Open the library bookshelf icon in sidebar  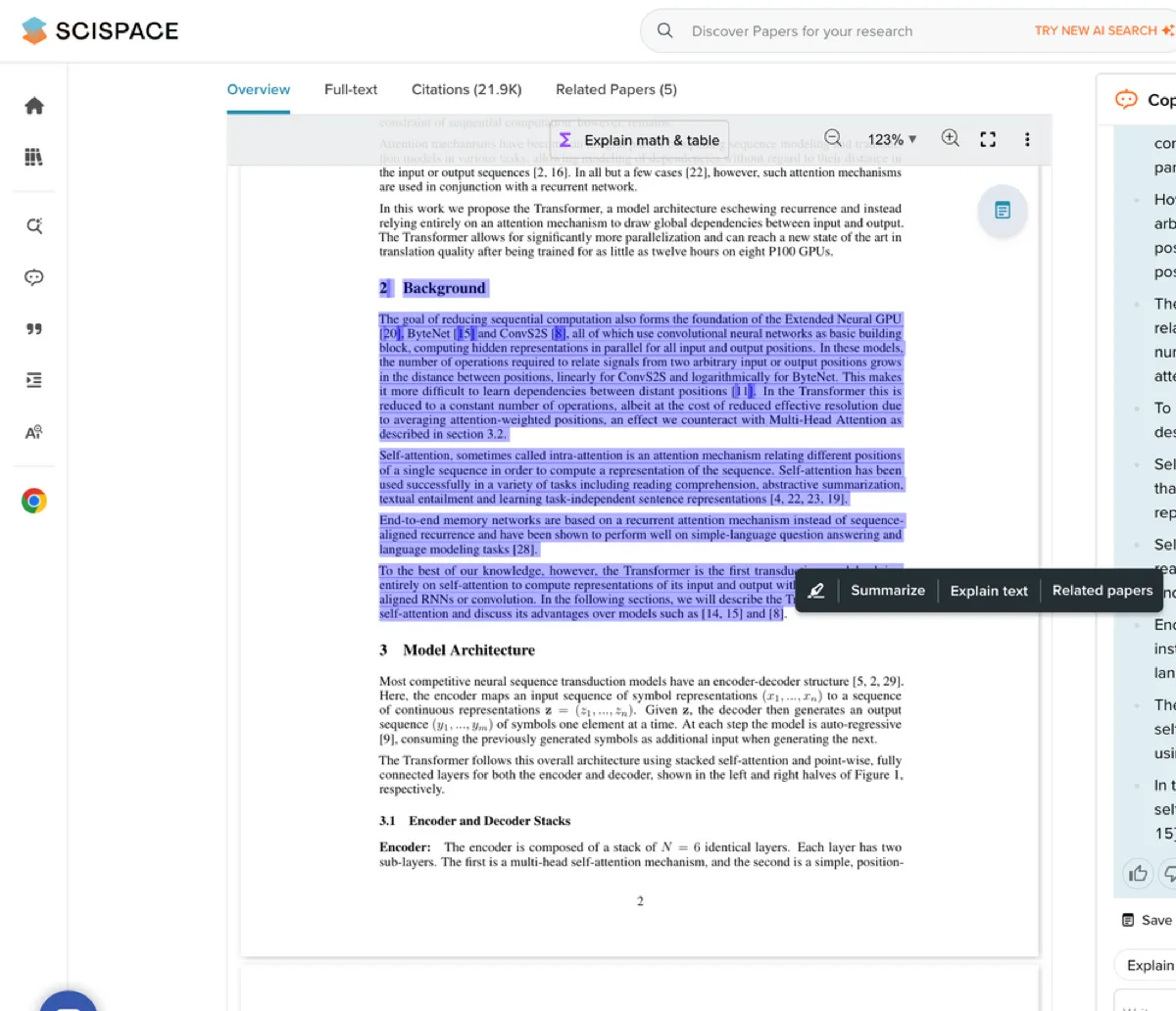pos(34,157)
